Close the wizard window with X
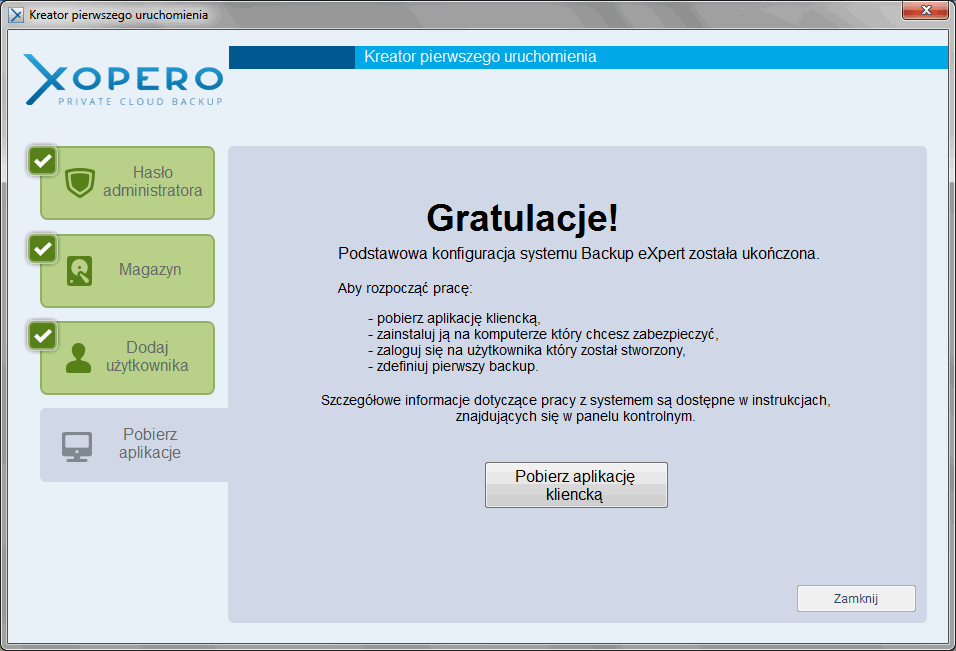This screenshot has height=651, width=956. (x=925, y=10)
